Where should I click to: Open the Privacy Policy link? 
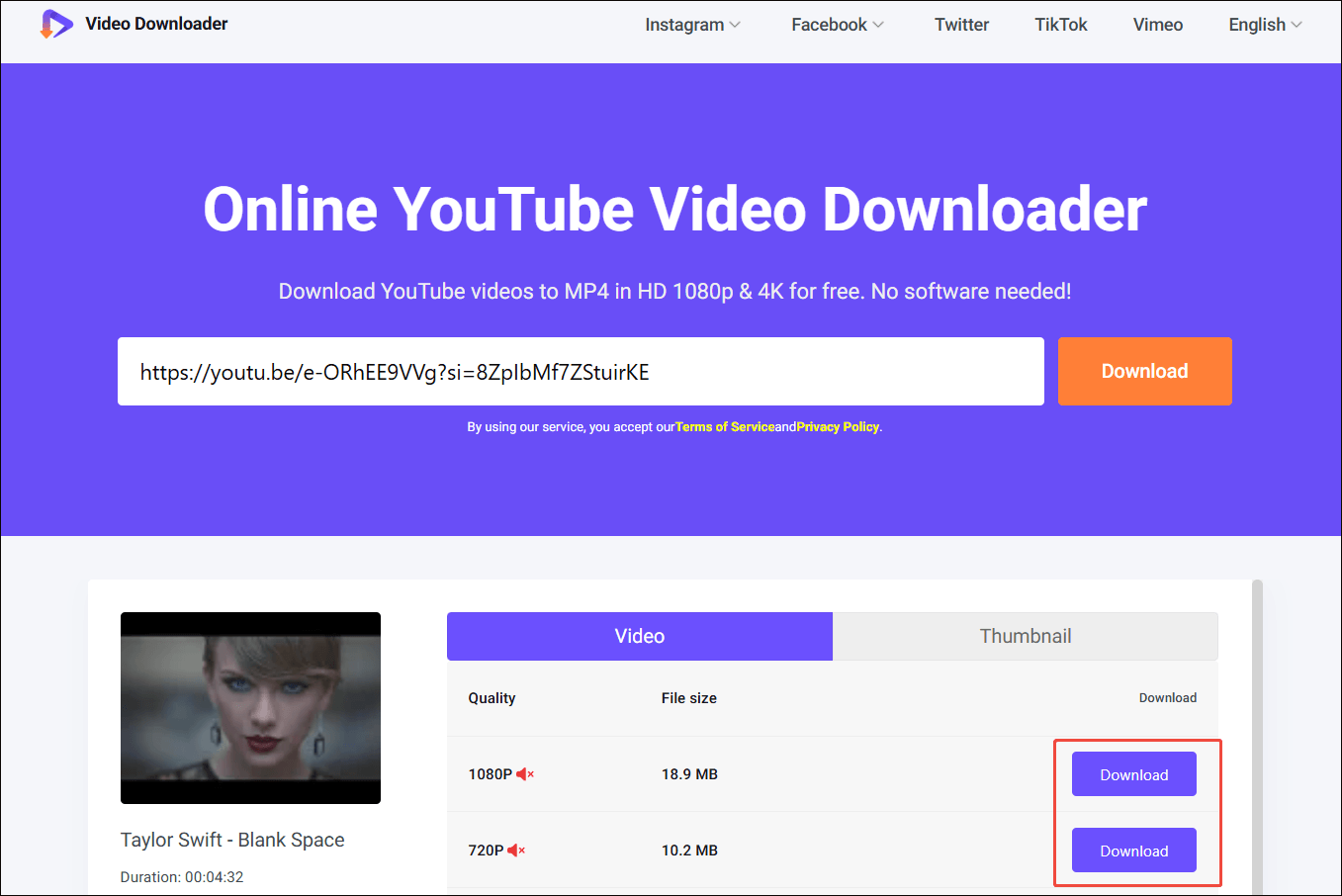(x=838, y=427)
